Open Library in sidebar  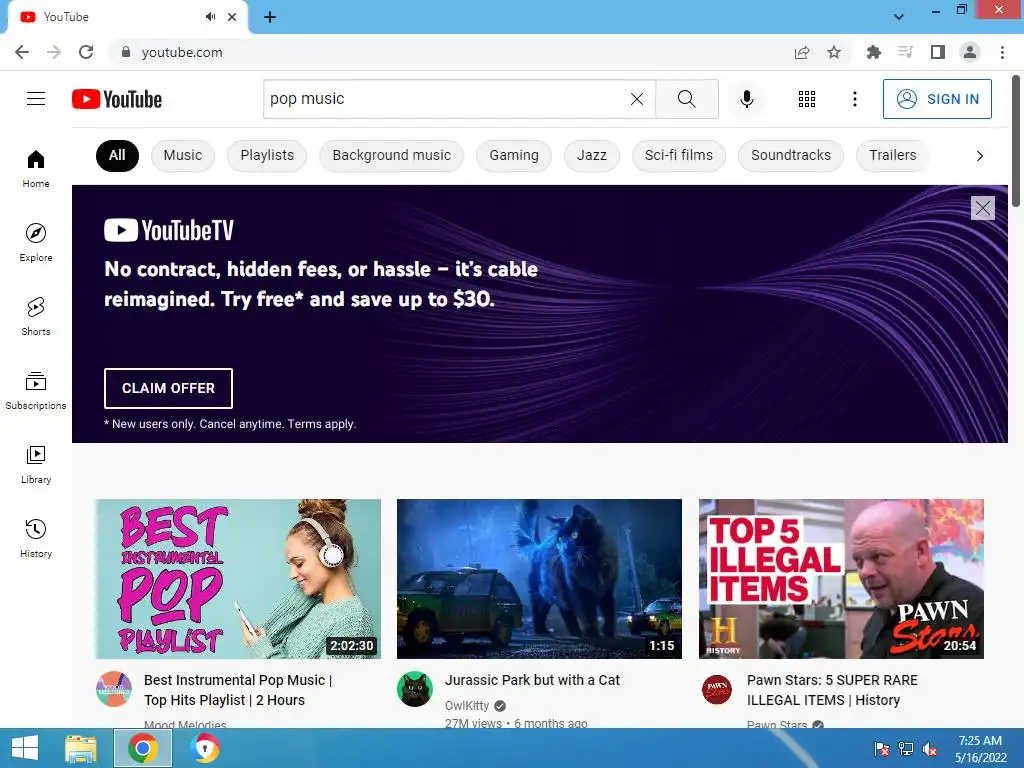pos(36,464)
